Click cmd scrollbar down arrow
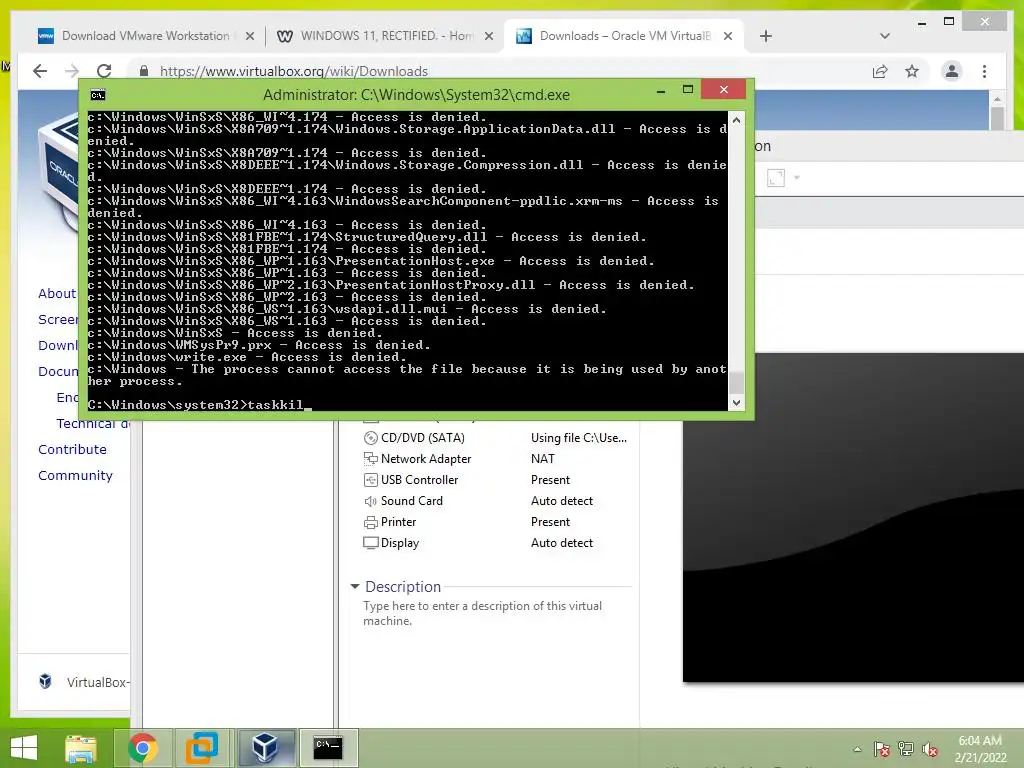The height and width of the screenshot is (768, 1024). pyautogui.click(x=736, y=403)
